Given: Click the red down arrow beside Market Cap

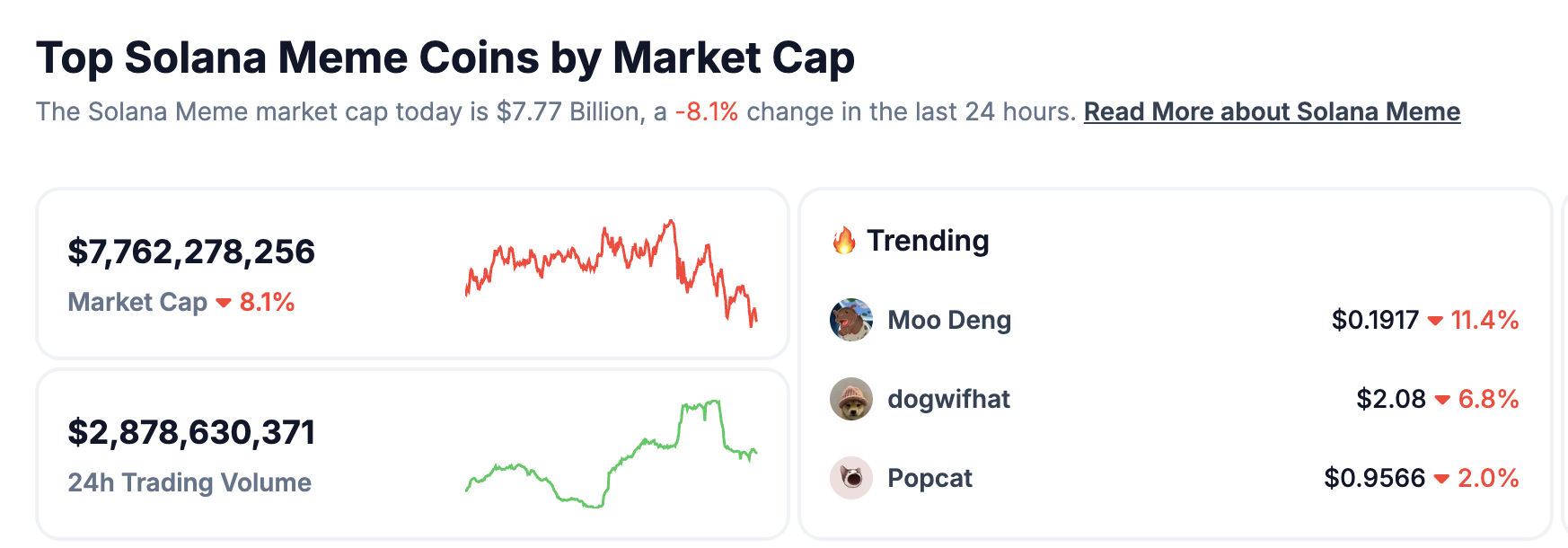Looking at the screenshot, I should pos(224,303).
